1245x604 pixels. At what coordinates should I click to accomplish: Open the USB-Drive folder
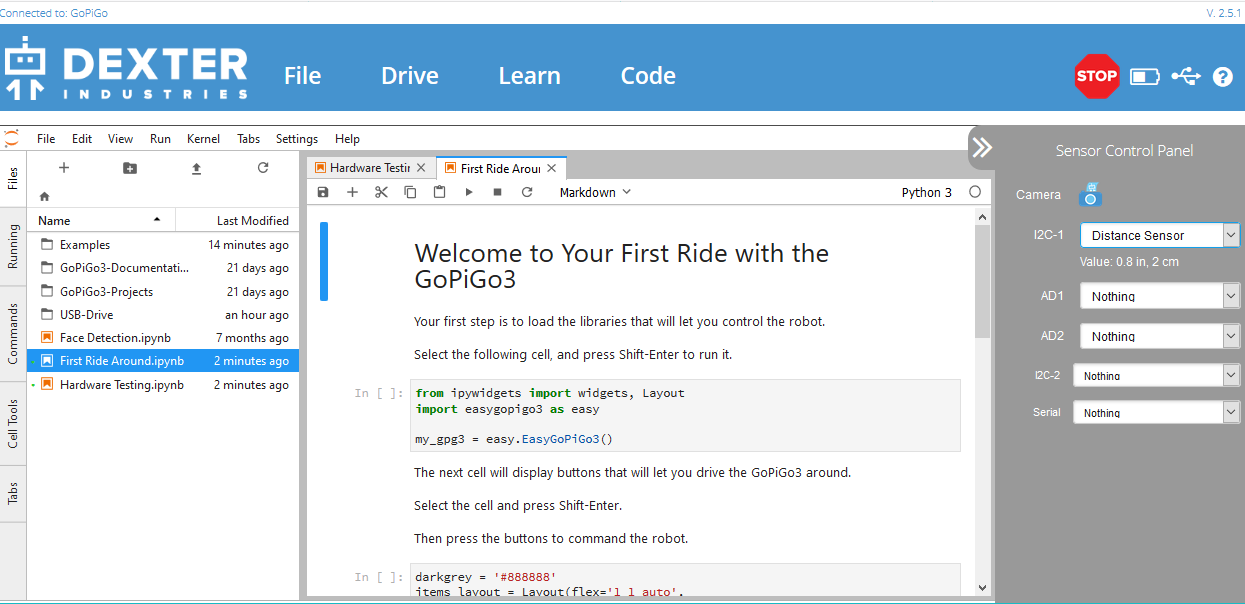click(x=163, y=314)
